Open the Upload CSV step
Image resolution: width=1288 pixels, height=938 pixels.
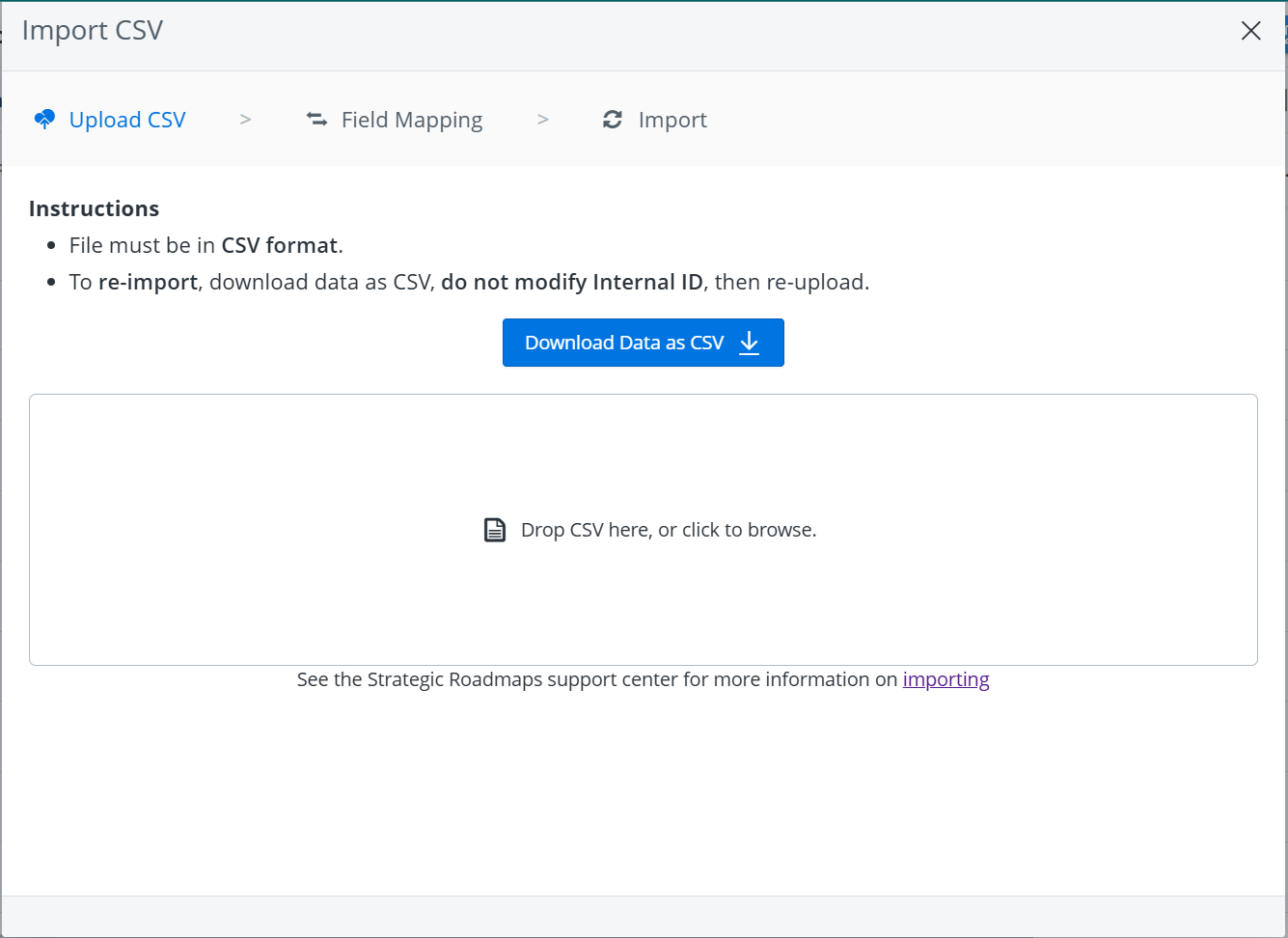tap(126, 119)
